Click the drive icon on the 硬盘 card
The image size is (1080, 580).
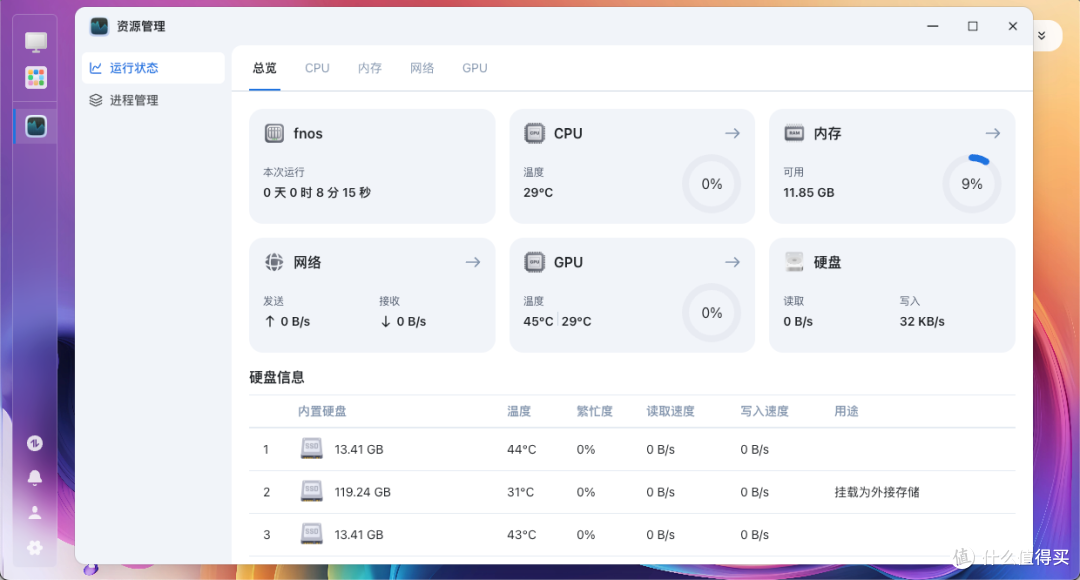(794, 262)
